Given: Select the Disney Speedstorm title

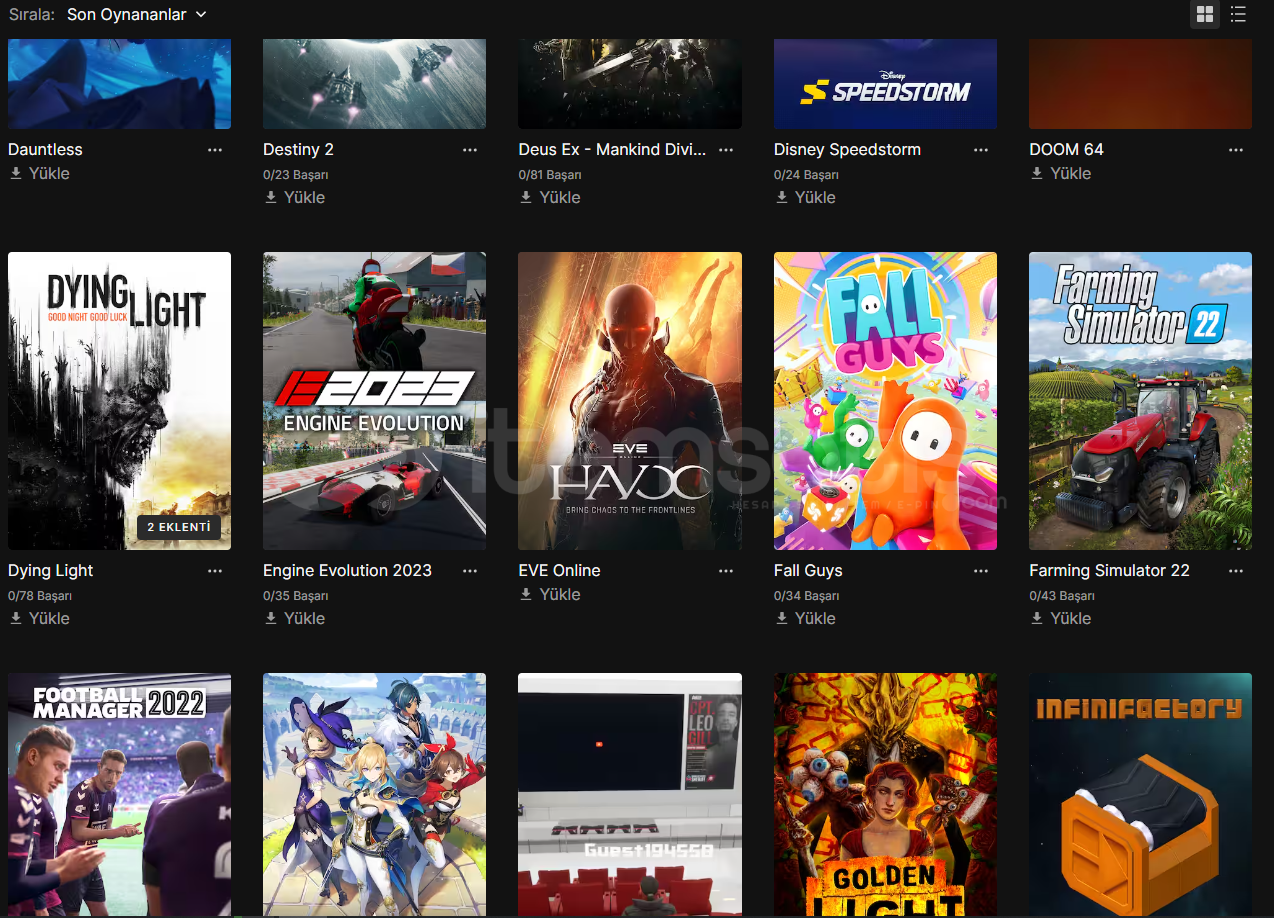Looking at the screenshot, I should click(847, 149).
